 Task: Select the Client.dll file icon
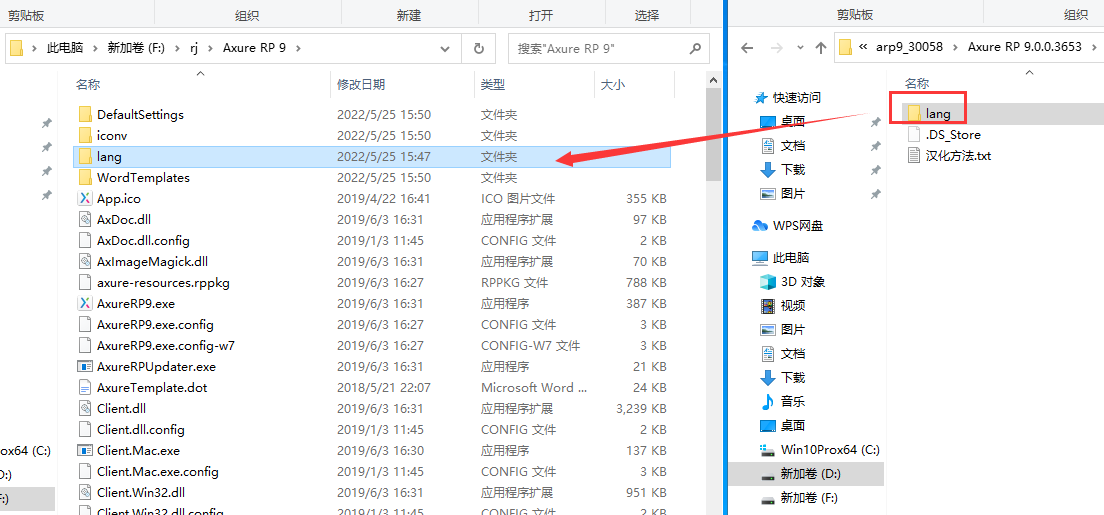coord(85,408)
